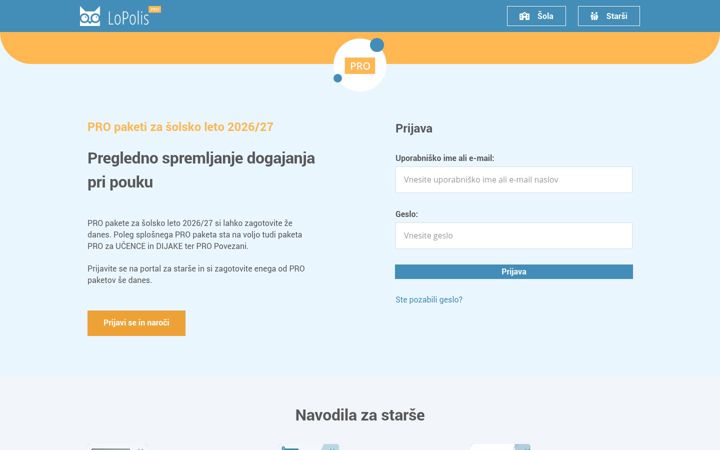Open the Starši portal button

608,16
